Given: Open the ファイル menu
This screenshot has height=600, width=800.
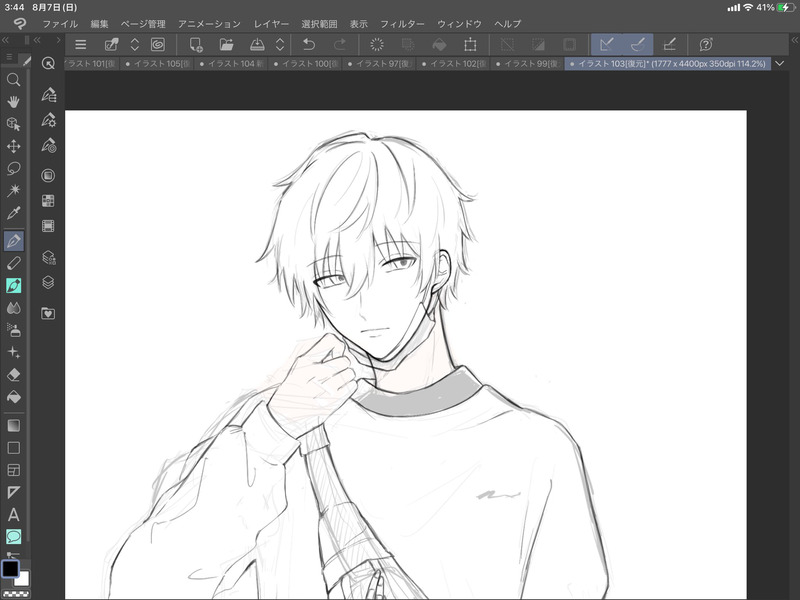Looking at the screenshot, I should (60, 24).
